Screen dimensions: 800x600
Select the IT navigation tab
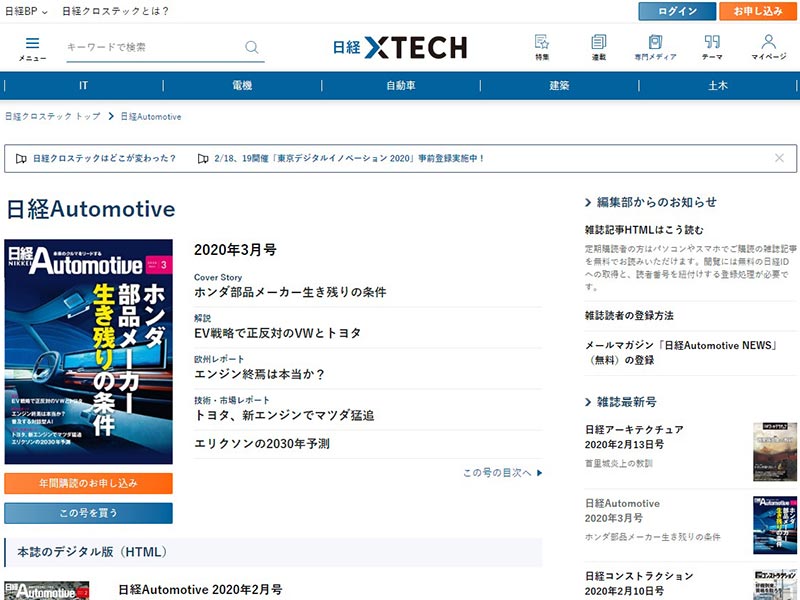point(83,85)
